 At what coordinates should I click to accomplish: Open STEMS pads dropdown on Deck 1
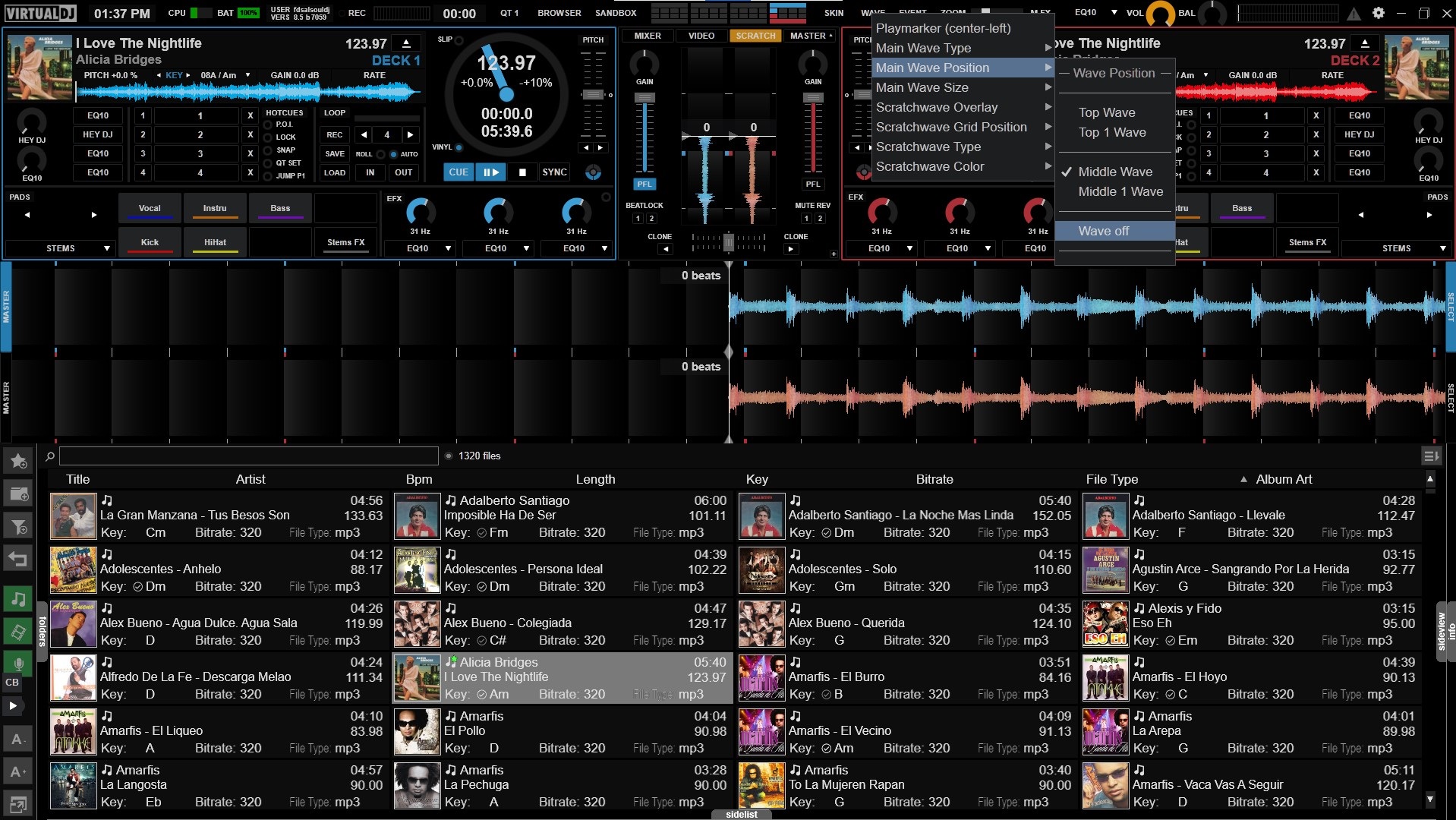tap(60, 248)
